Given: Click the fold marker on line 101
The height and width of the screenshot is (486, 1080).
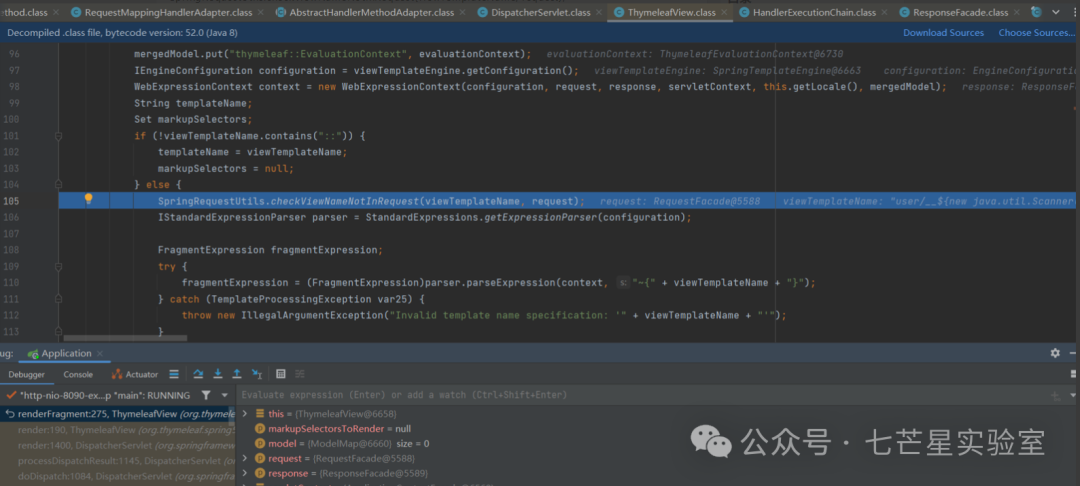Looking at the screenshot, I should point(59,136).
